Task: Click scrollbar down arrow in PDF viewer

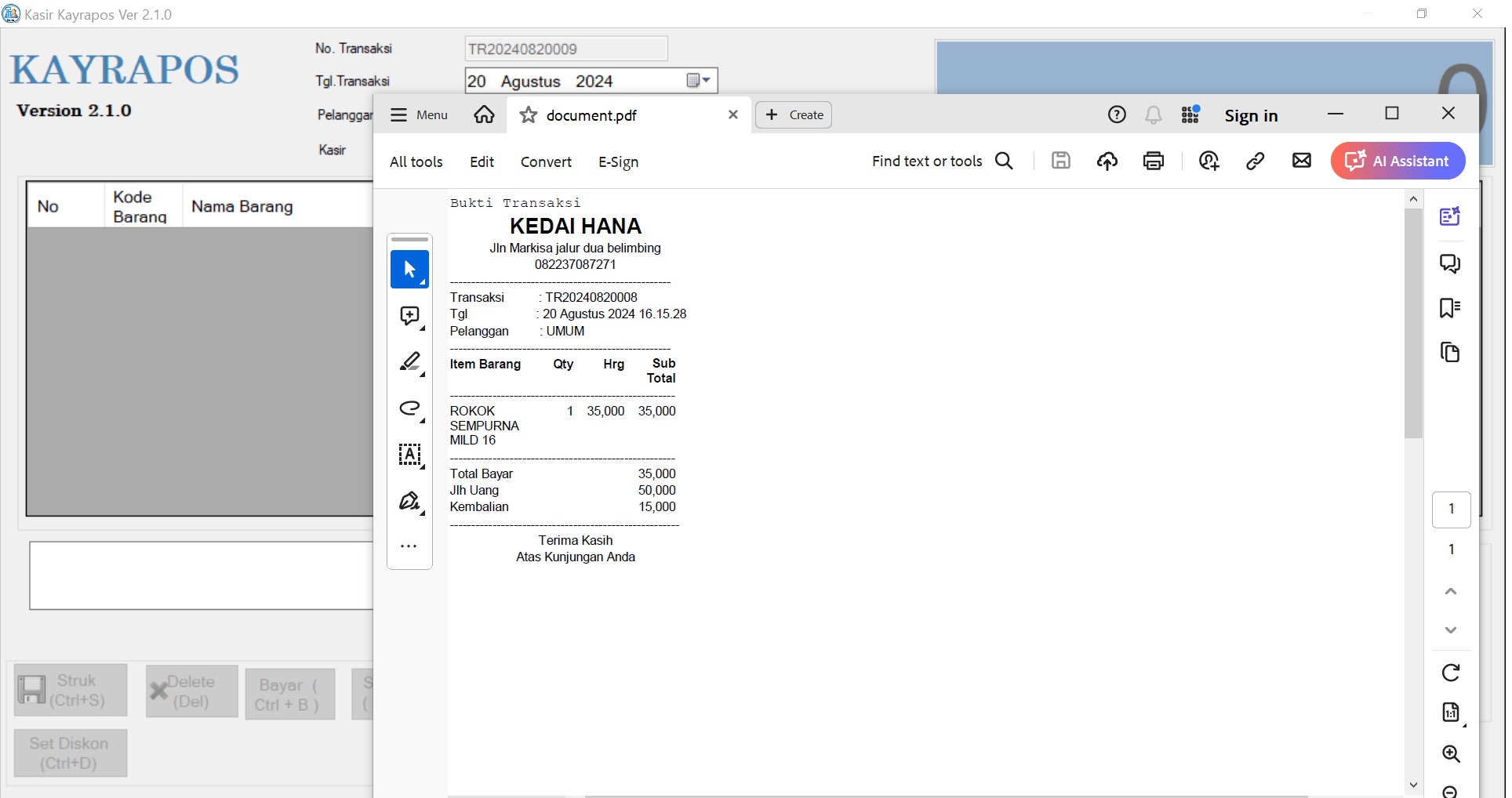Action: (x=1413, y=785)
